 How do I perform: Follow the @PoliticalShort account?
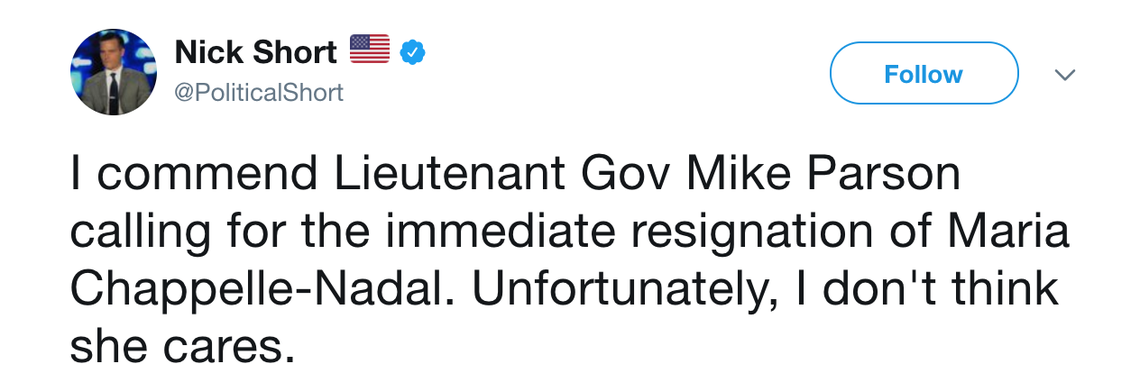click(x=923, y=73)
